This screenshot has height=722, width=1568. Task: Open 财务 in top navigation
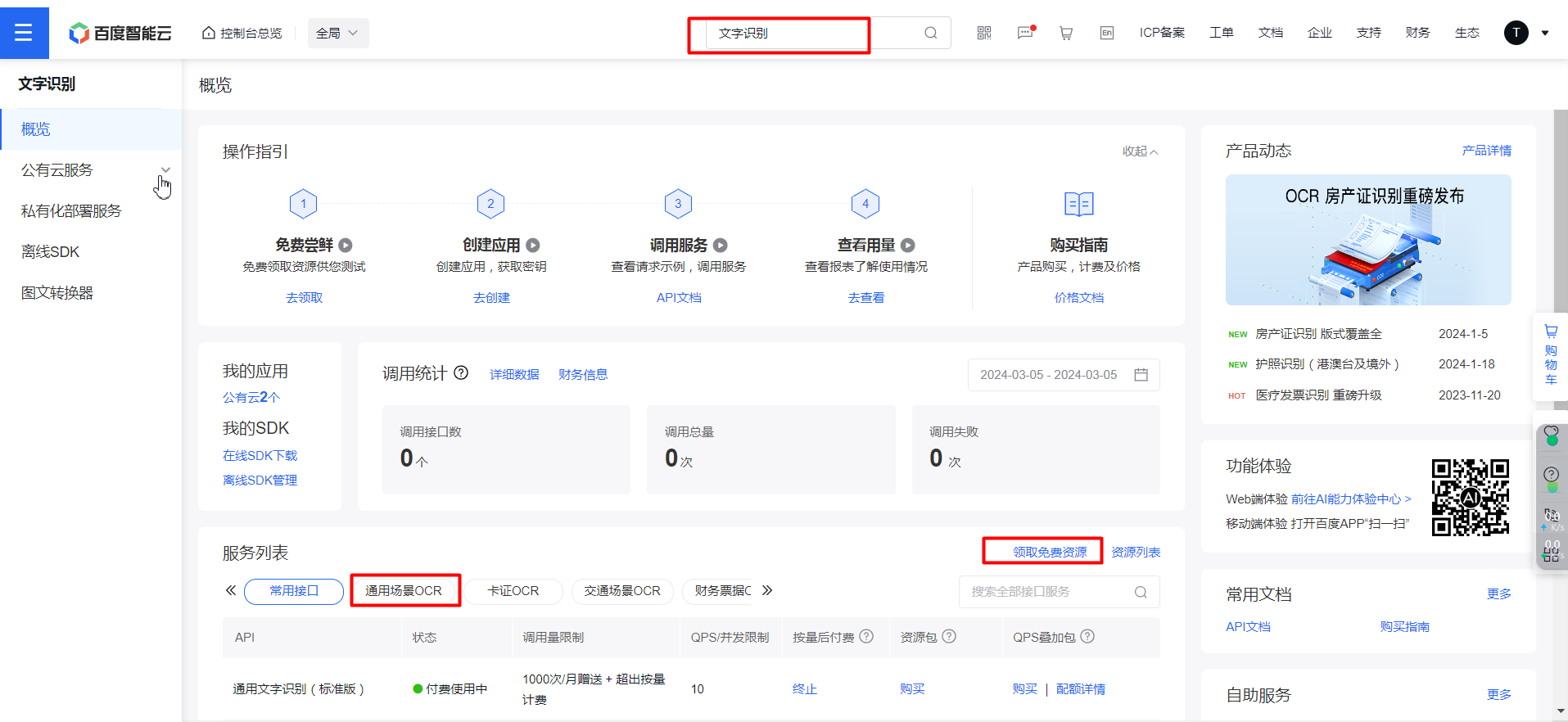pyautogui.click(x=1418, y=33)
